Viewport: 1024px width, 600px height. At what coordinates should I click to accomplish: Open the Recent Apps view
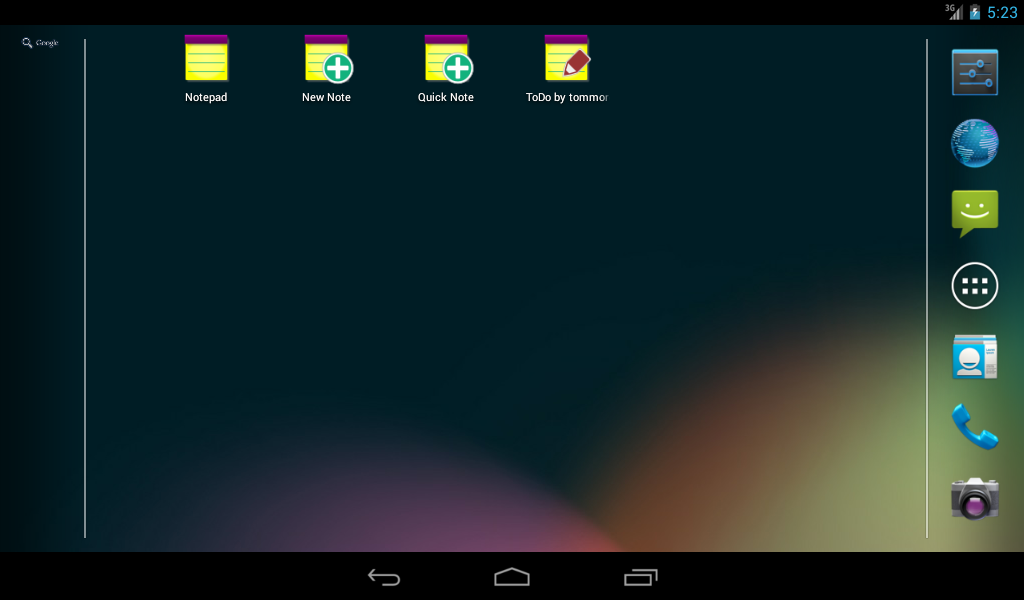641,577
